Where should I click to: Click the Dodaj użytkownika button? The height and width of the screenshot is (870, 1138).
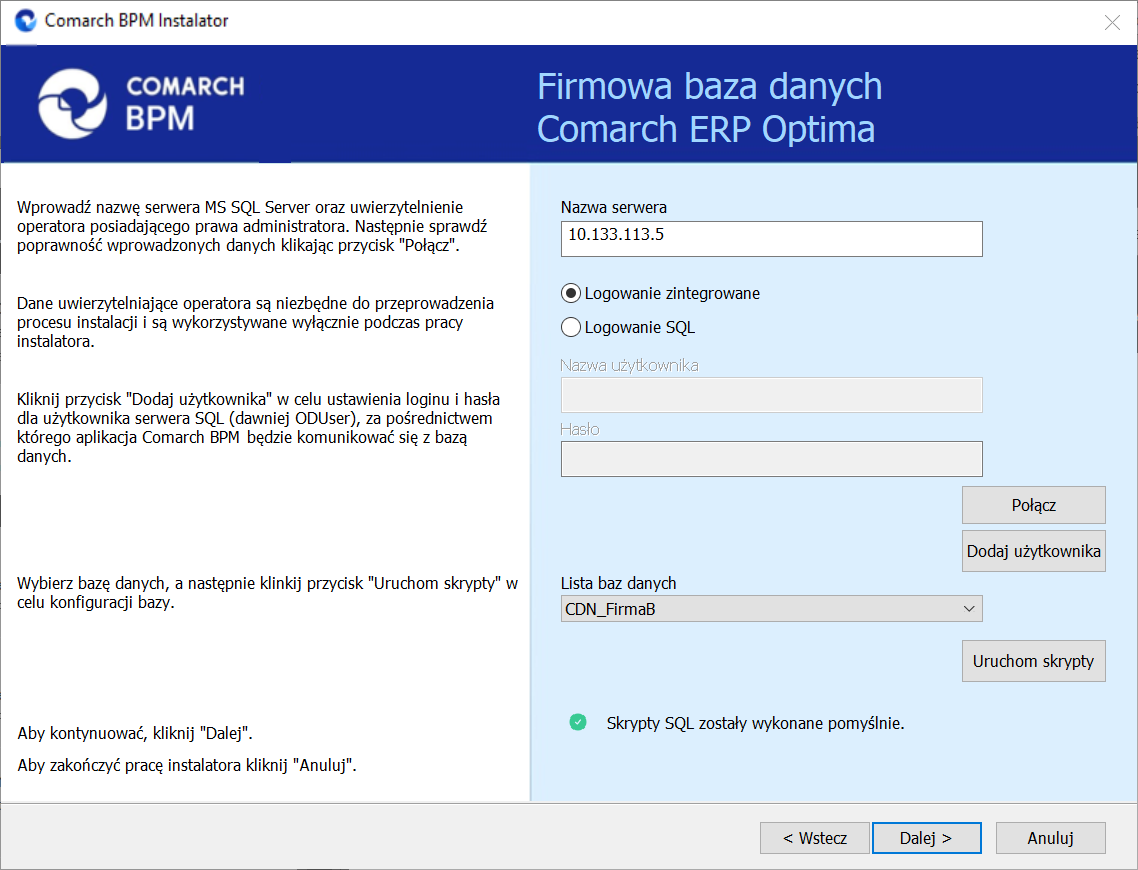tap(1033, 551)
